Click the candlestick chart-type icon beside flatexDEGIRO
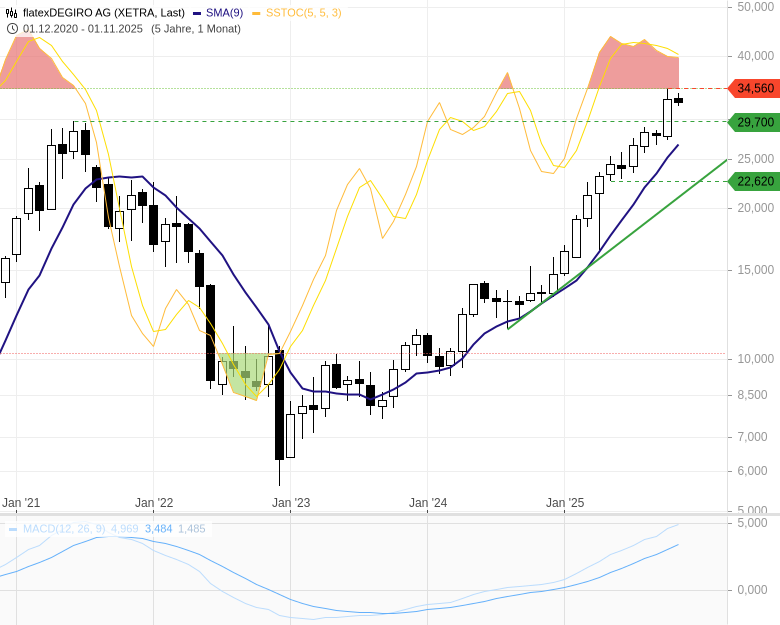Image resolution: width=780 pixels, height=625 pixels. pyautogui.click(x=12, y=13)
